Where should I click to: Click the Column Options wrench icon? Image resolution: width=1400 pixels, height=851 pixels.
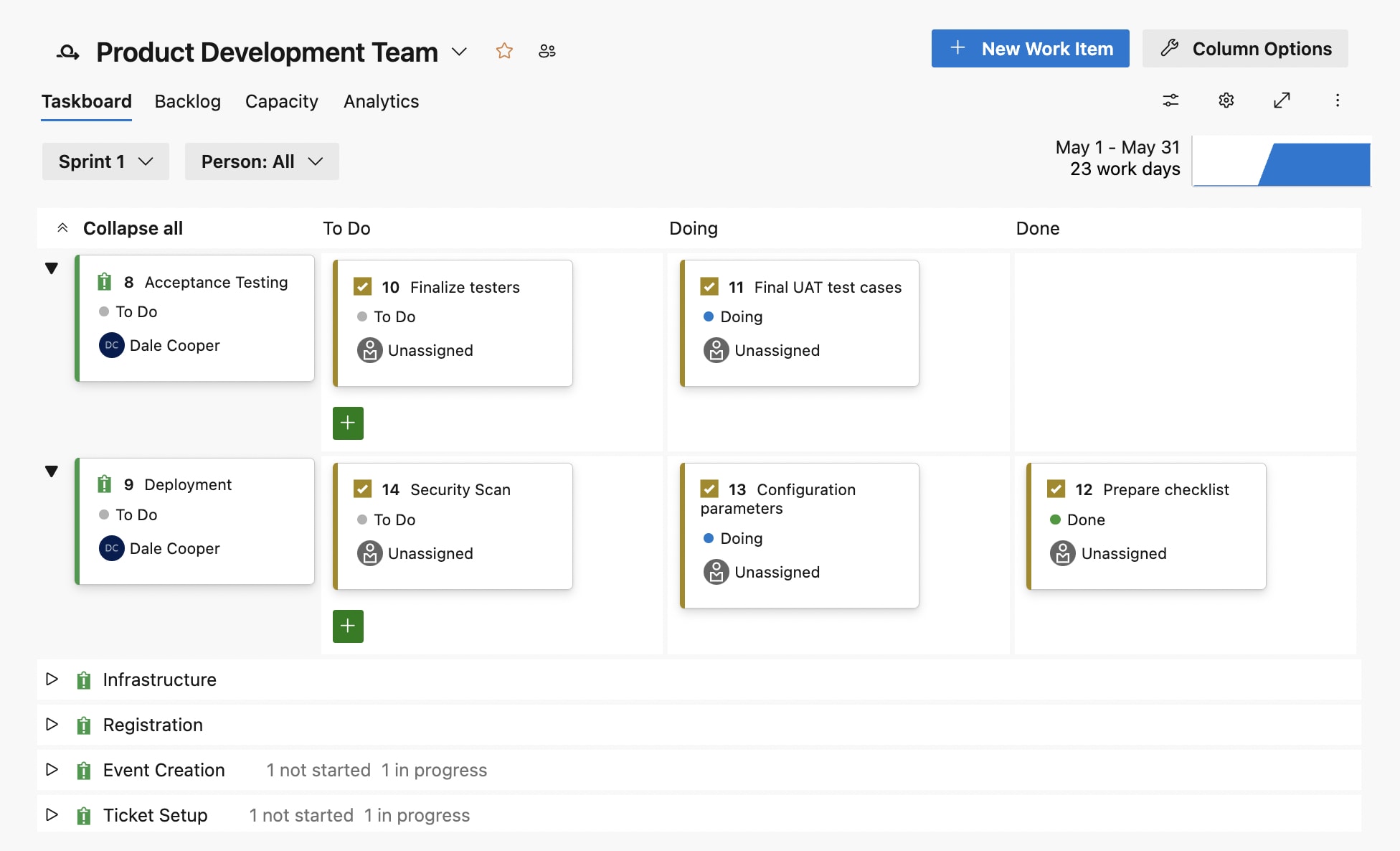[1168, 47]
